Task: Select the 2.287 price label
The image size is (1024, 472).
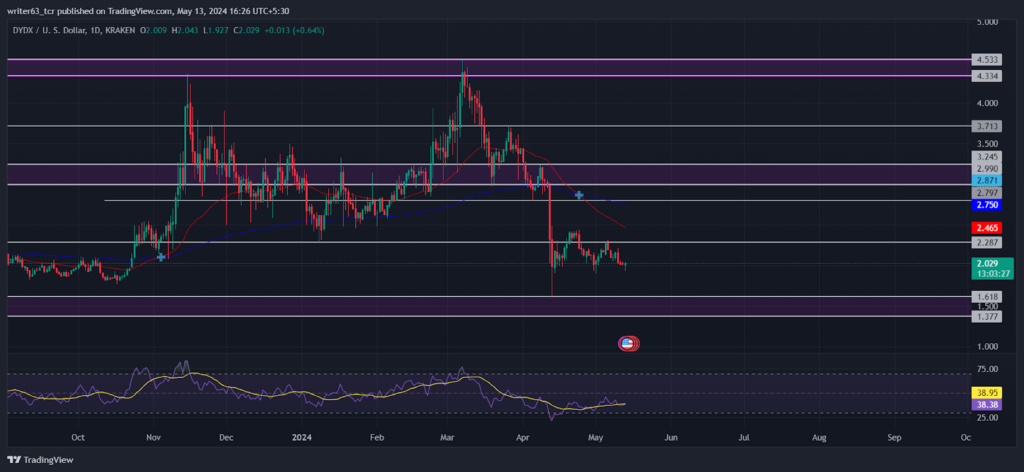Action: tap(985, 242)
